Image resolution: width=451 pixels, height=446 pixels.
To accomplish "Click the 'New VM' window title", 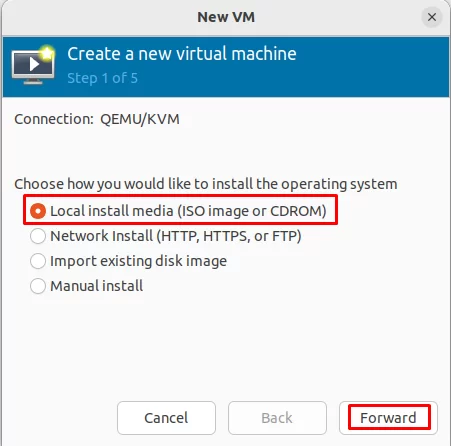I will [226, 17].
